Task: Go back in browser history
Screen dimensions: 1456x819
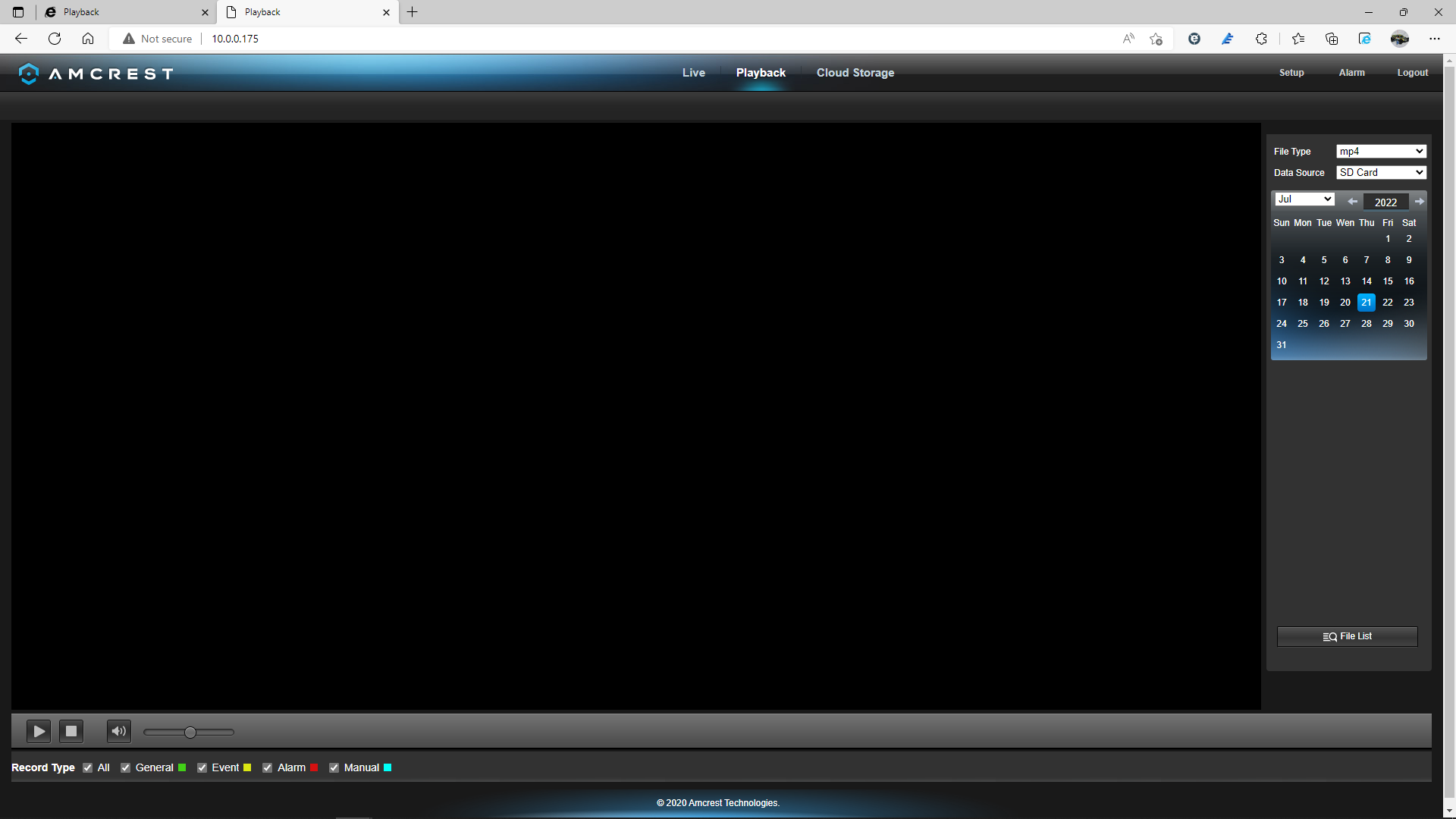Action: (x=21, y=39)
